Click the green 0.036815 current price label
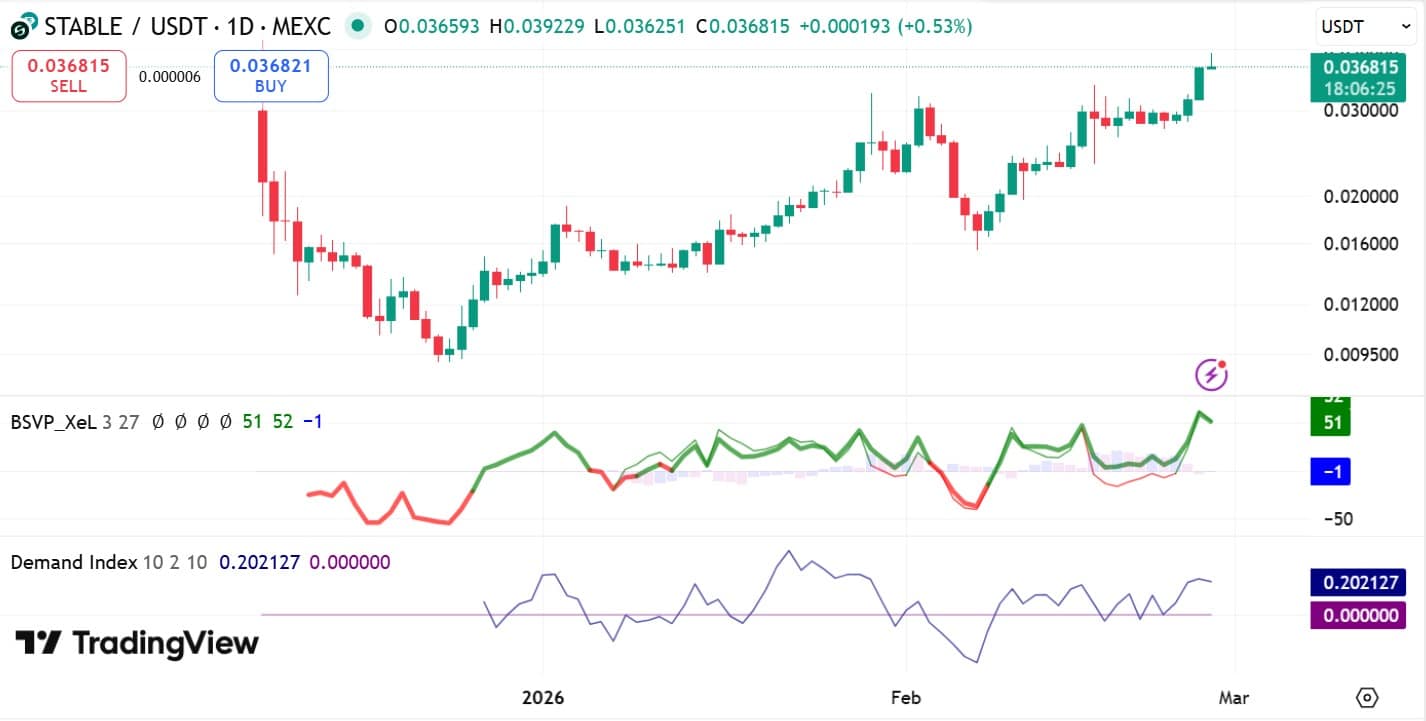This screenshot has width=1426, height=721. click(1363, 67)
